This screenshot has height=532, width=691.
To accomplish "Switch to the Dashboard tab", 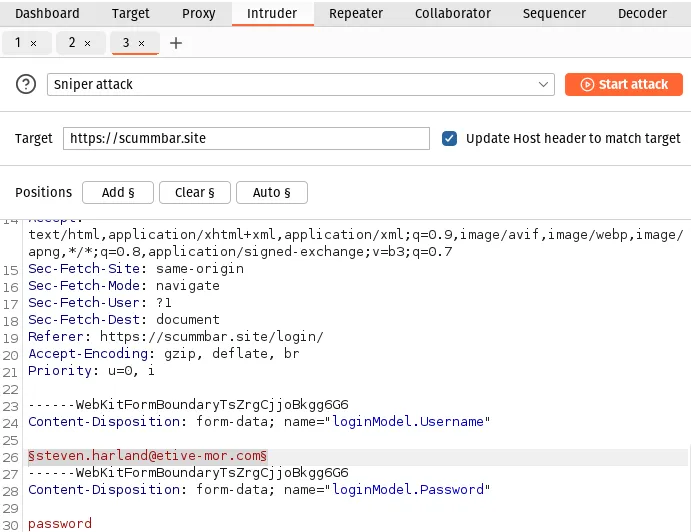I will click(x=47, y=13).
